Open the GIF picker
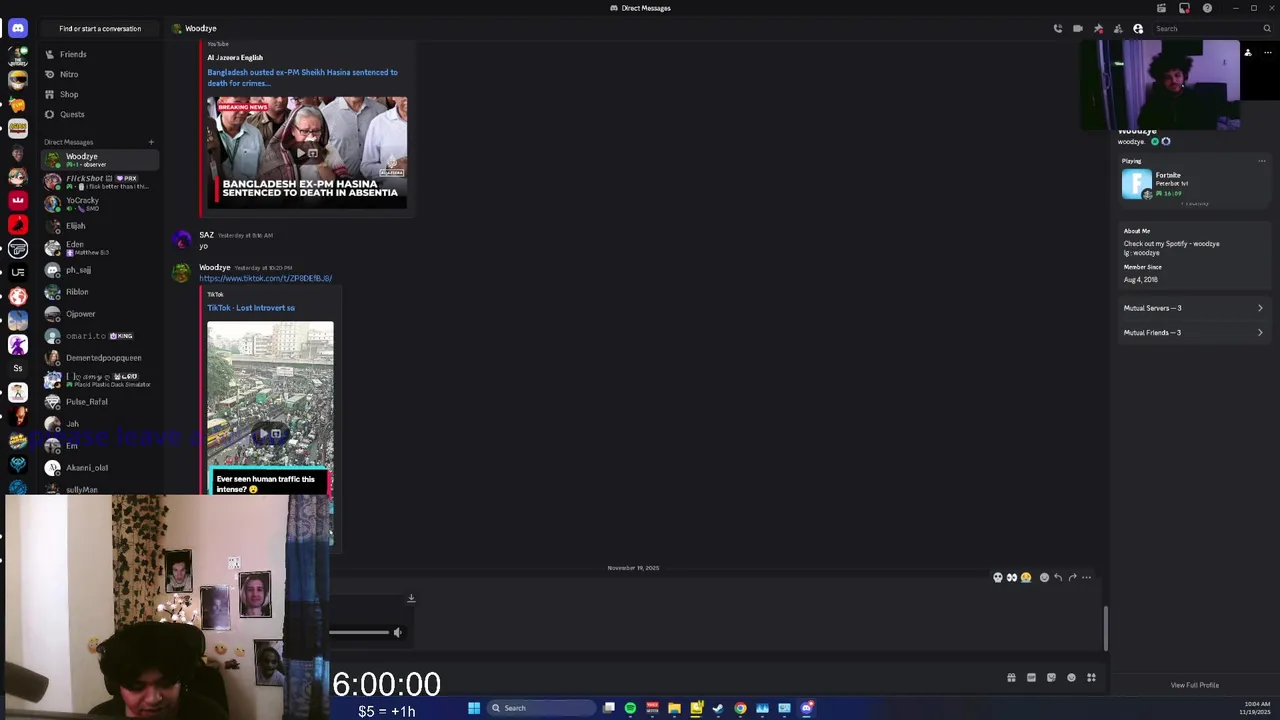 point(1031,677)
